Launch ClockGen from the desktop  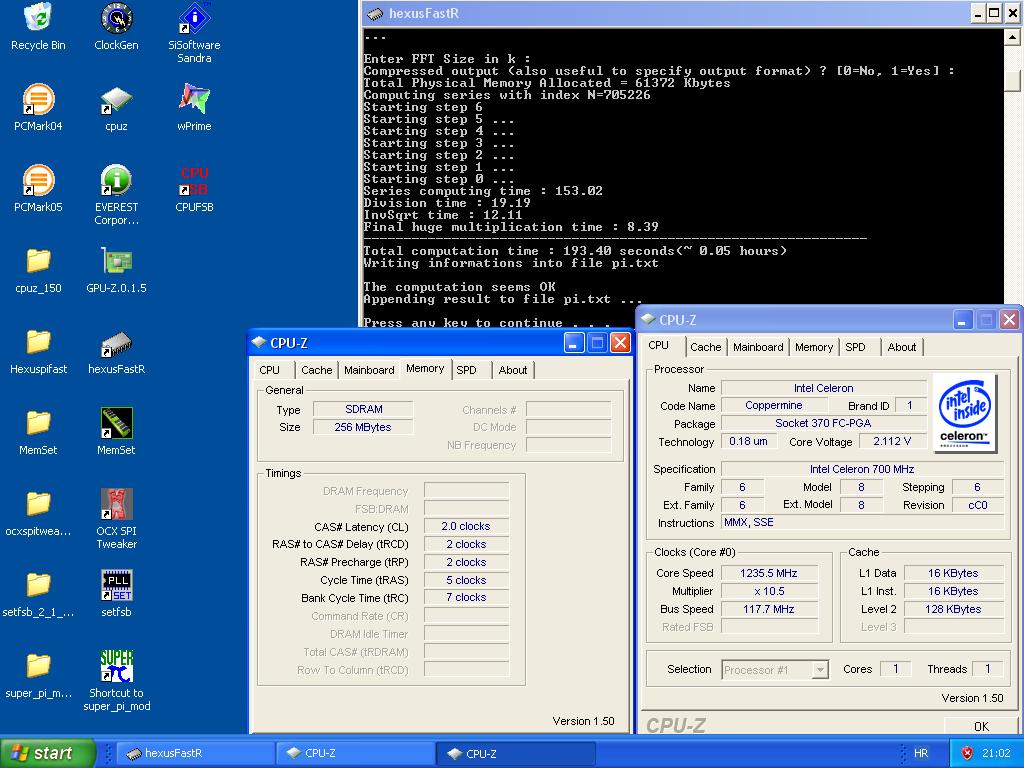point(116,18)
